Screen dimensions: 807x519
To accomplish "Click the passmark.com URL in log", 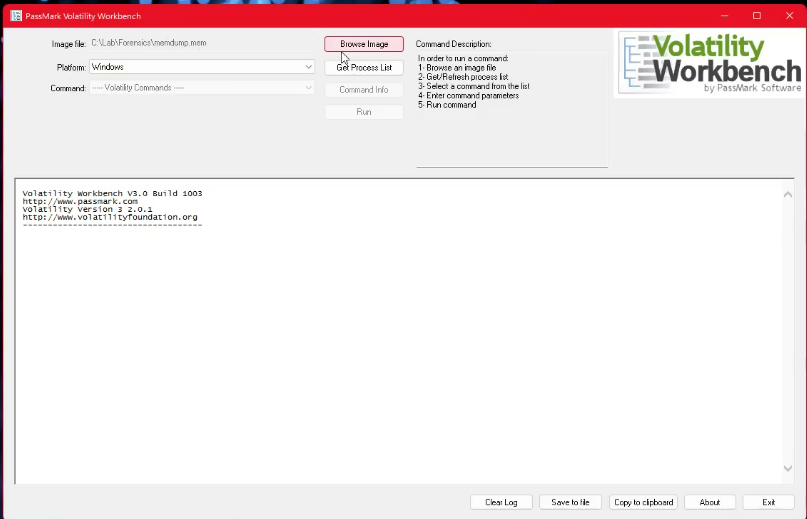I will coord(80,202).
